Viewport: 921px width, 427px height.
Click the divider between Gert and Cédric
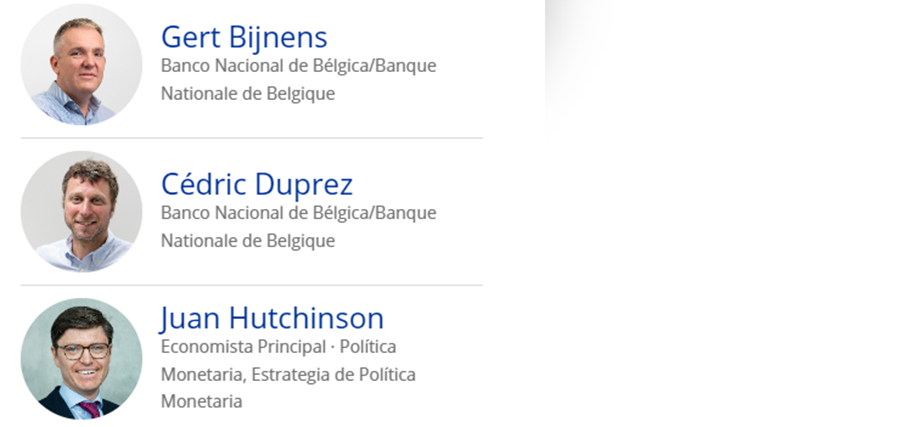(251, 138)
